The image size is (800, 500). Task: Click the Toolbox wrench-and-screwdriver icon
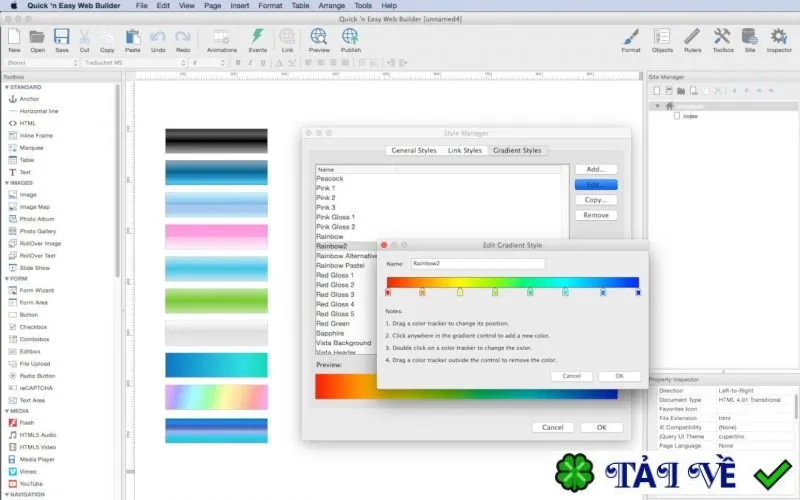click(x=723, y=40)
